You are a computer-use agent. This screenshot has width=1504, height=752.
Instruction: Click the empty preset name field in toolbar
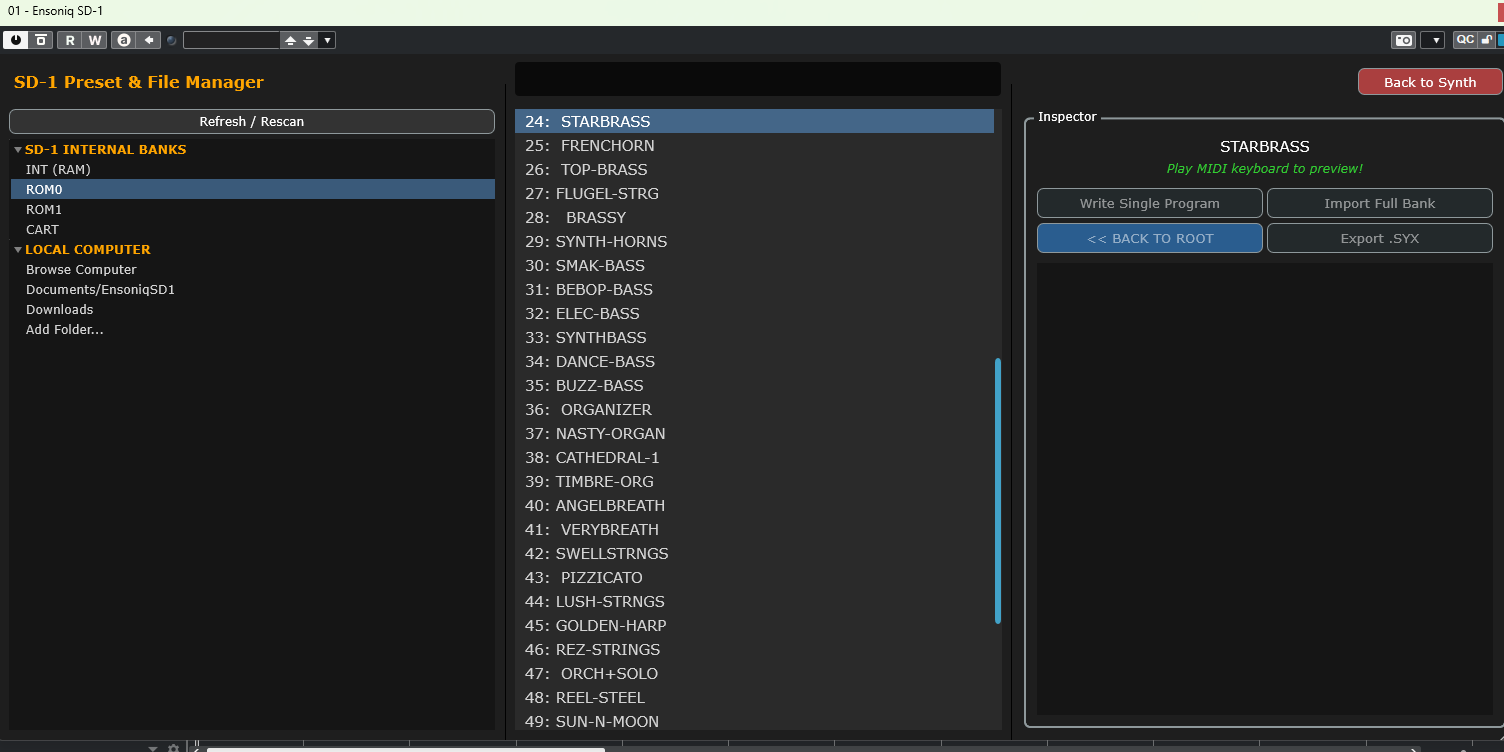click(232, 40)
